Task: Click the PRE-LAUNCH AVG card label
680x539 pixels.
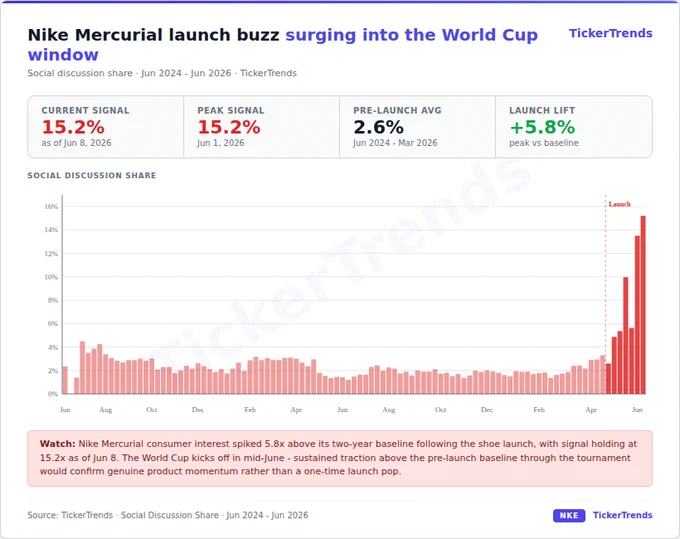Action: click(397, 111)
